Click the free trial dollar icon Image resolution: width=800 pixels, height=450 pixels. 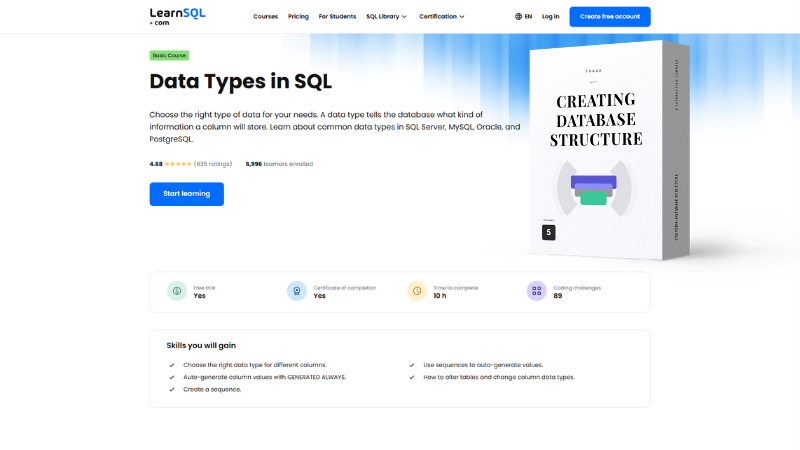click(x=177, y=291)
